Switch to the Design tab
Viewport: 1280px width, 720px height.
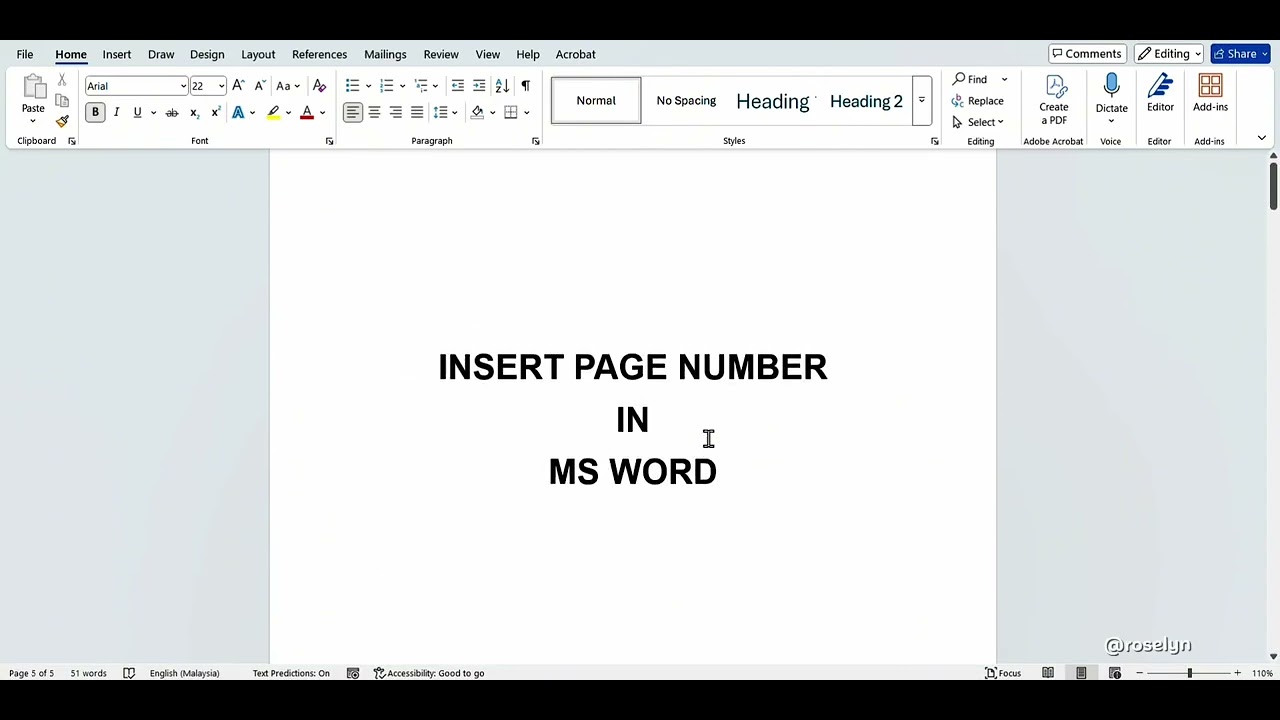pyautogui.click(x=207, y=54)
